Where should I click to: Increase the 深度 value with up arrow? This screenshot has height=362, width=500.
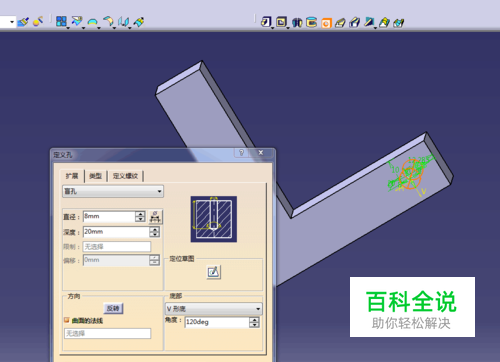tap(154, 229)
